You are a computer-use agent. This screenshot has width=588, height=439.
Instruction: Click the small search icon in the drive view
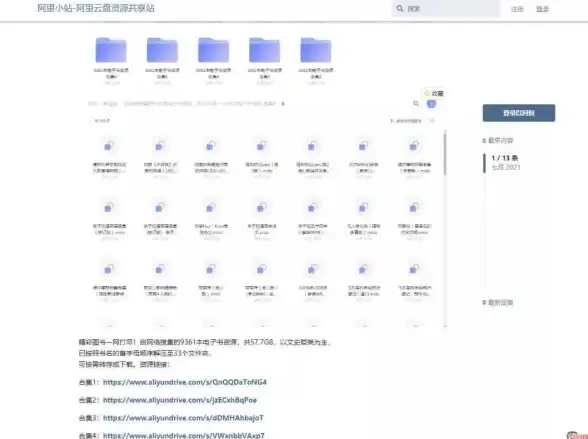click(x=416, y=103)
